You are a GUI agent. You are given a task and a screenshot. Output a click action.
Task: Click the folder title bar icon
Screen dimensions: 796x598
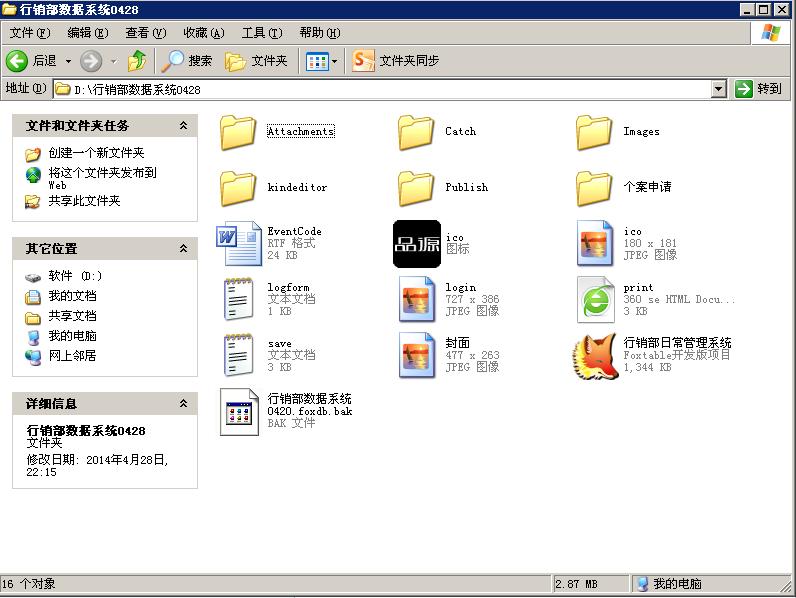[x=9, y=9]
